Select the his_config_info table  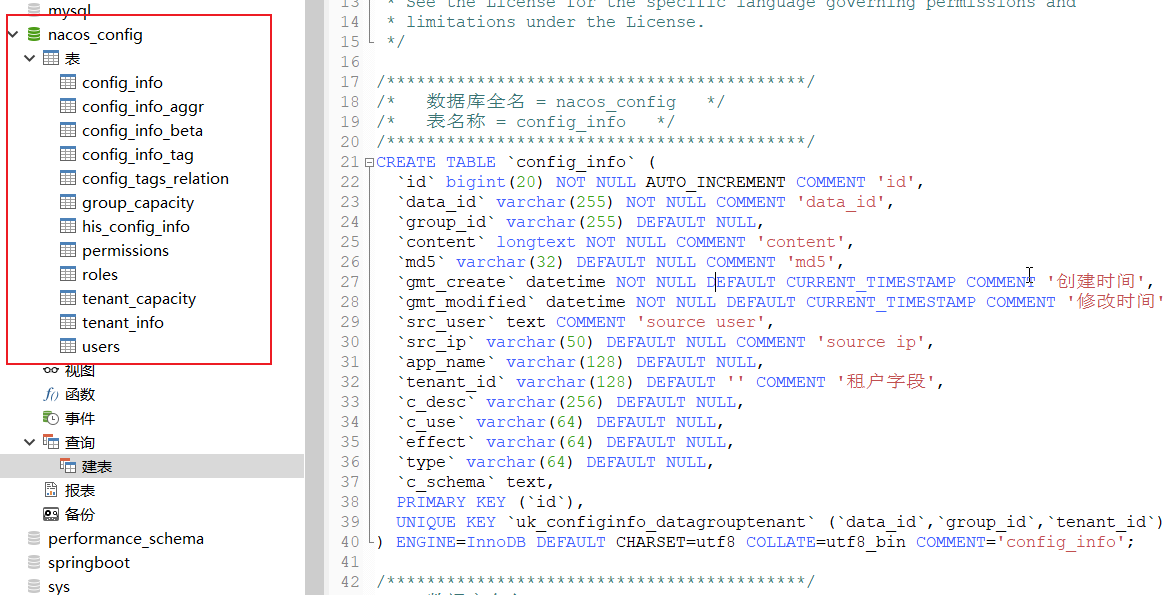tap(136, 227)
